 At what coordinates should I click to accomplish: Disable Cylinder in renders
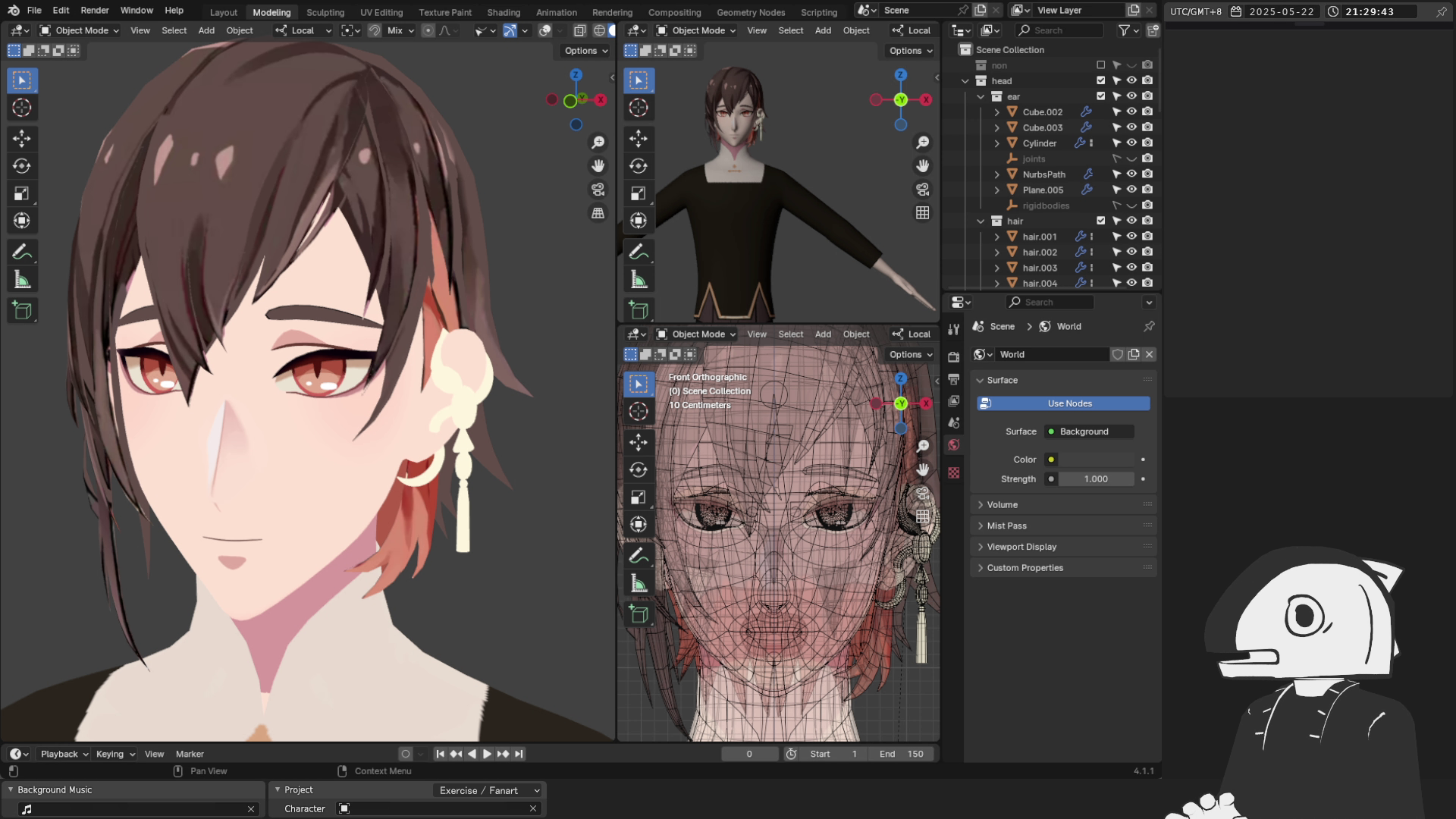click(1147, 143)
